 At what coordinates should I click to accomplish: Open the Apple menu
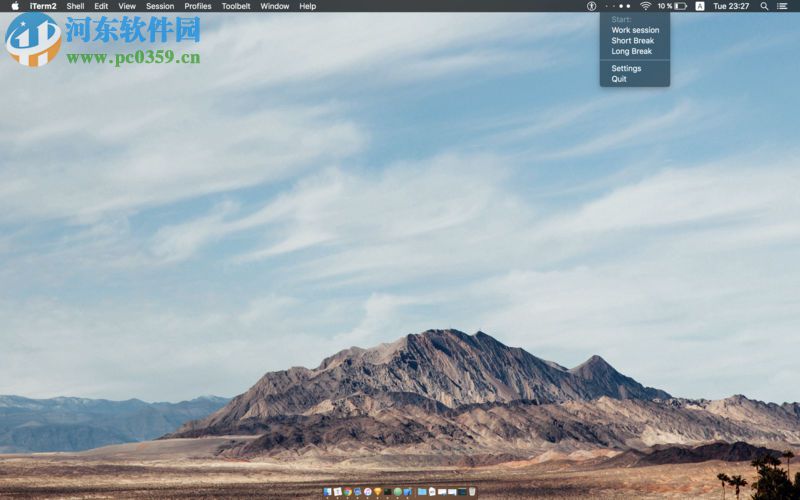[x=15, y=6]
